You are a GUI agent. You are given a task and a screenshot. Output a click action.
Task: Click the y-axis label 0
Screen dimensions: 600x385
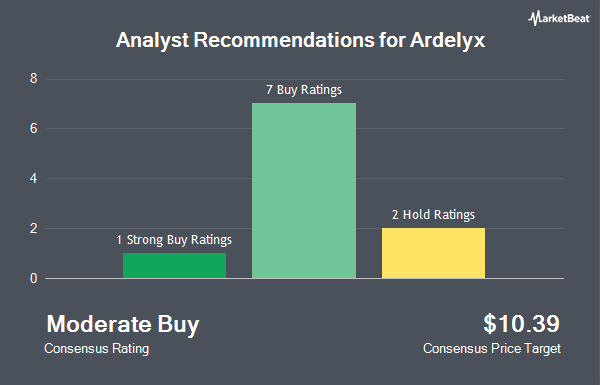point(34,279)
